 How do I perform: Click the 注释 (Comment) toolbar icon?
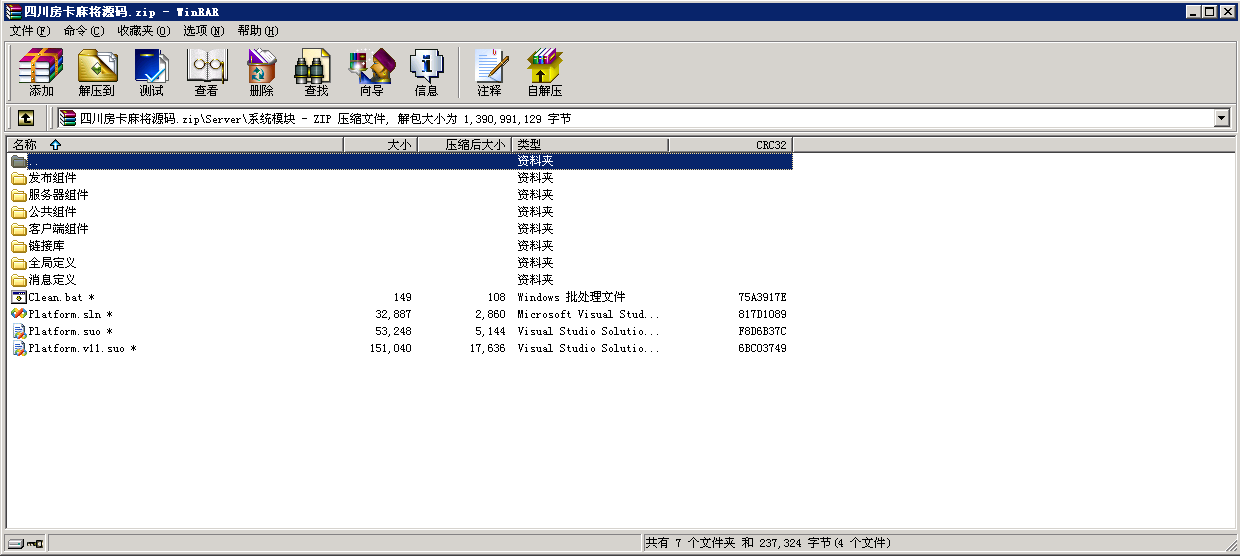pyautogui.click(x=489, y=72)
